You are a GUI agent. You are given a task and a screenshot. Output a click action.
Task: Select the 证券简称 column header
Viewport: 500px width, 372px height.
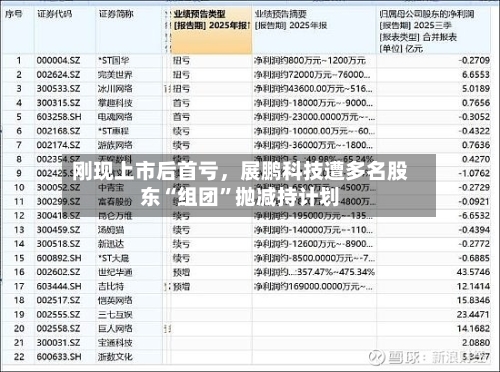pyautogui.click(x=116, y=14)
